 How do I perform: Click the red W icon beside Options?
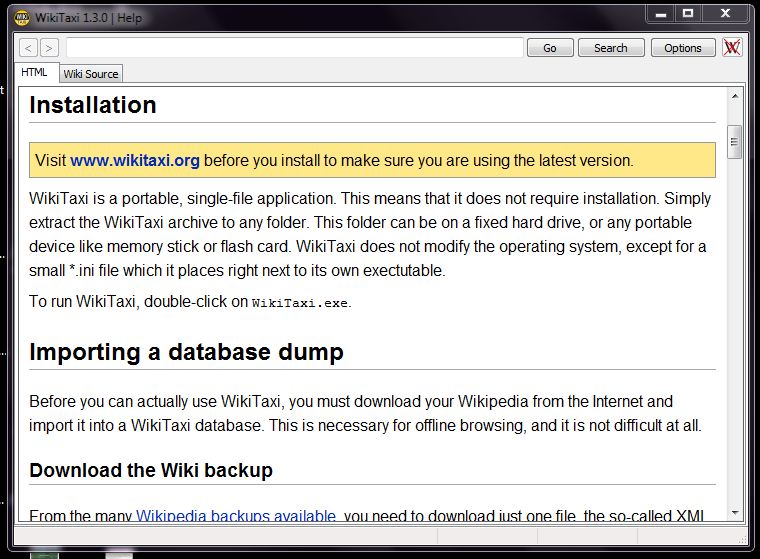[x=733, y=47]
